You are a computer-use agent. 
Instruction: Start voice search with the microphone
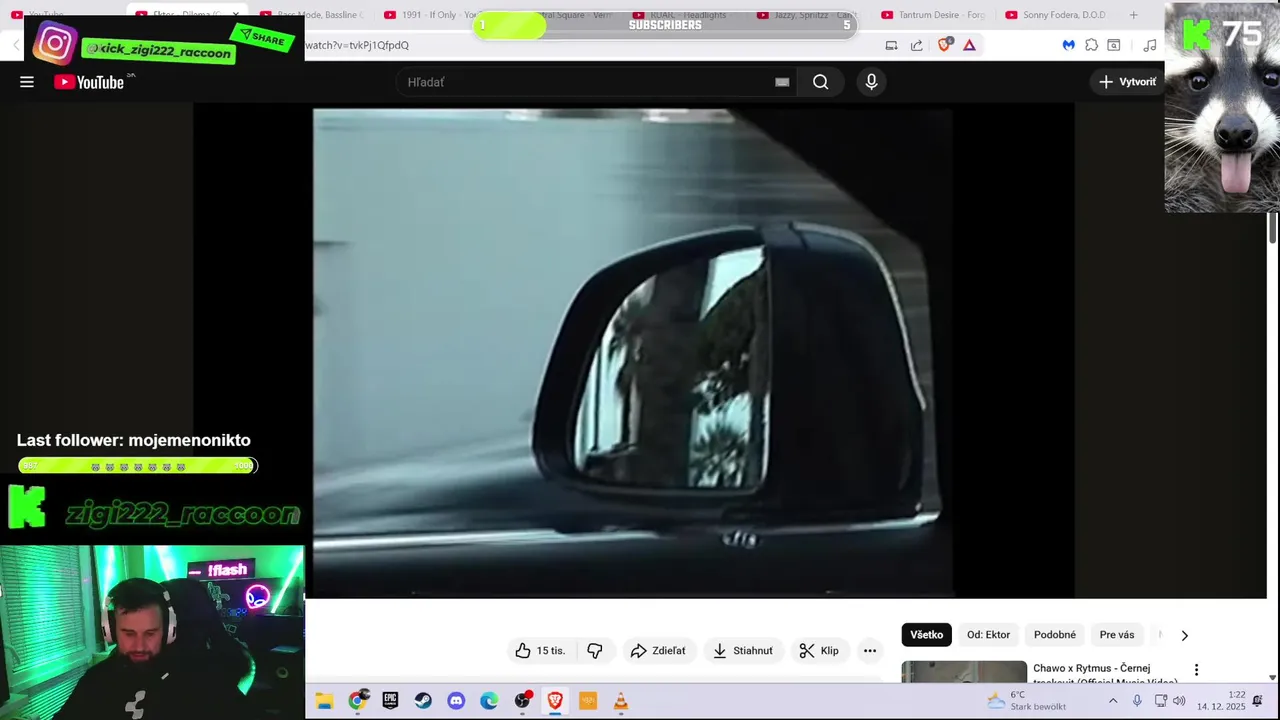coord(871,82)
